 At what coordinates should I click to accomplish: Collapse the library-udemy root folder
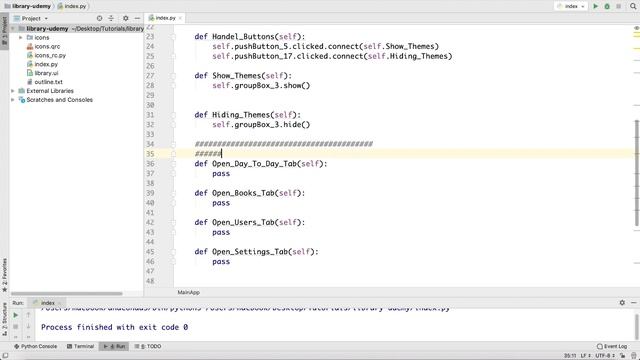pos(13,29)
